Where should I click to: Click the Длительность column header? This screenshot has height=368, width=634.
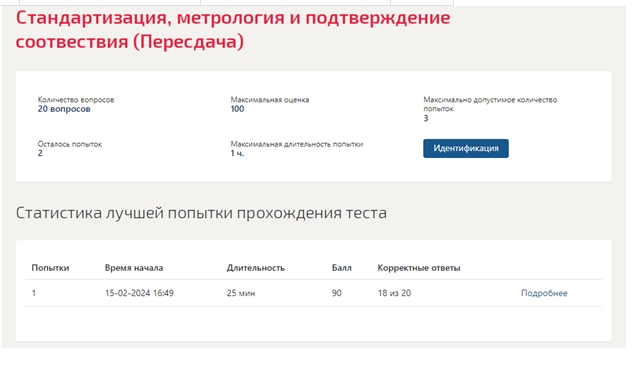tap(256, 268)
